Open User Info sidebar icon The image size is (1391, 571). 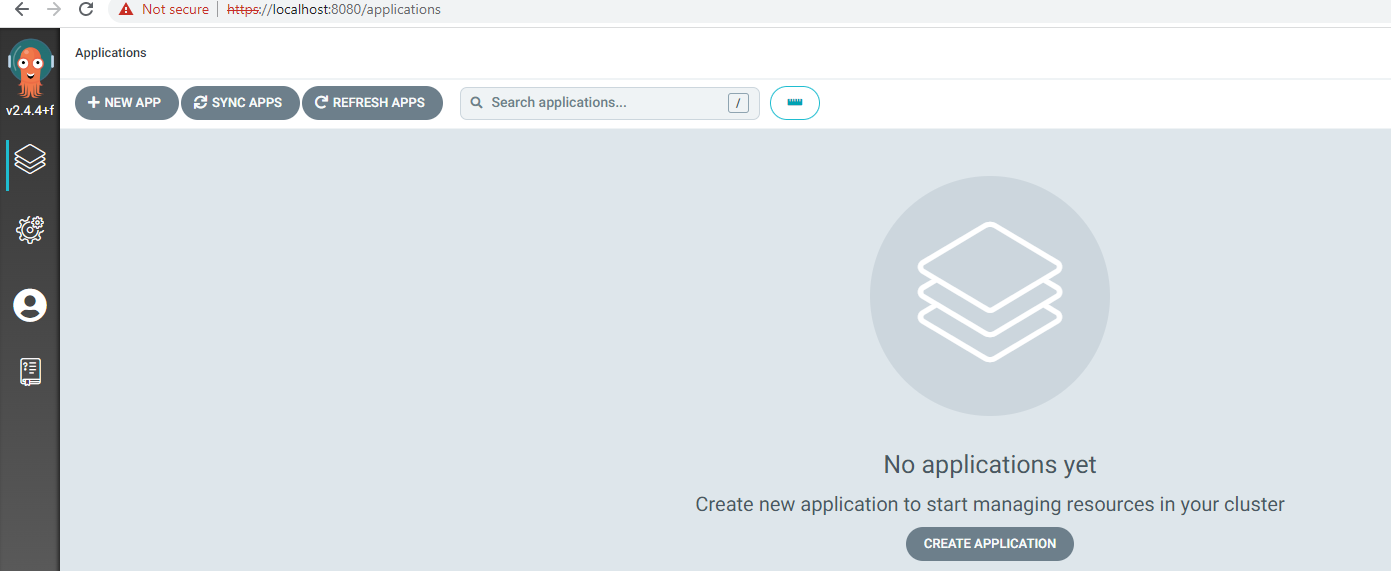point(30,305)
